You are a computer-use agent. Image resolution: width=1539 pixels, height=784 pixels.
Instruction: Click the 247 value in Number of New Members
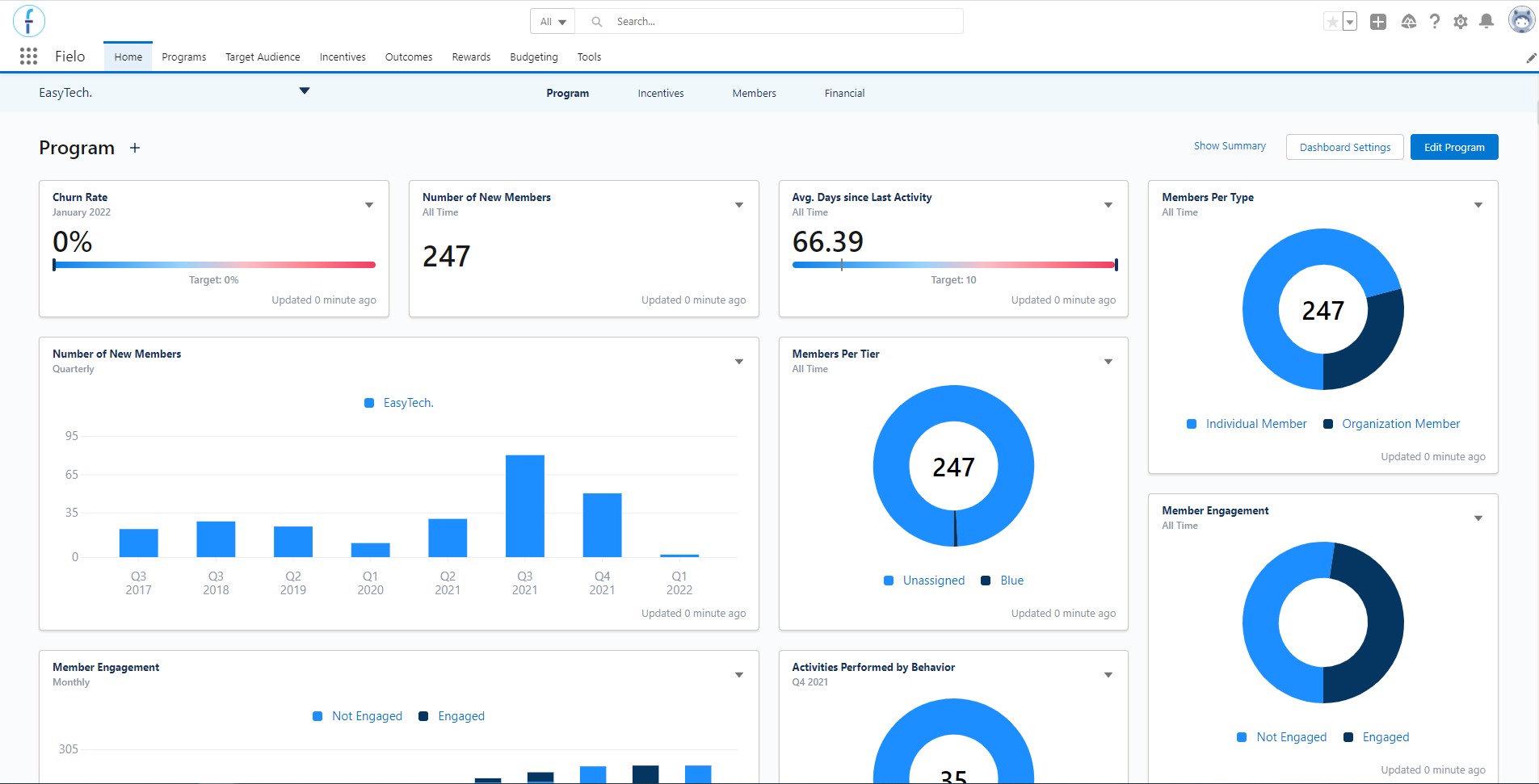tap(446, 257)
